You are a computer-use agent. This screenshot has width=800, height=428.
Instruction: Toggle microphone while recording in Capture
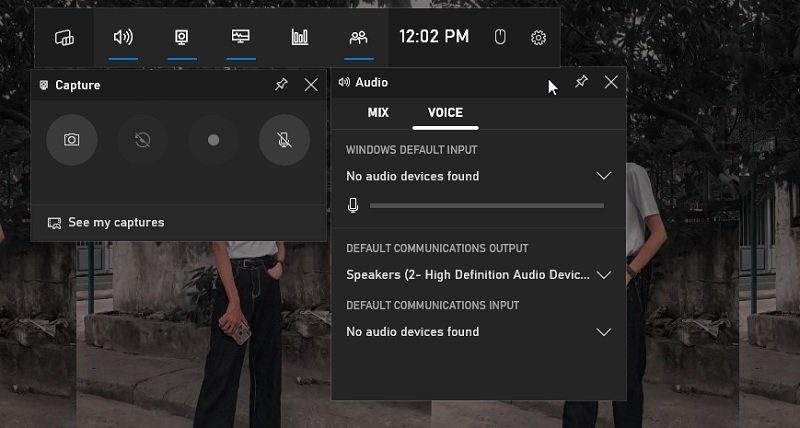(284, 140)
